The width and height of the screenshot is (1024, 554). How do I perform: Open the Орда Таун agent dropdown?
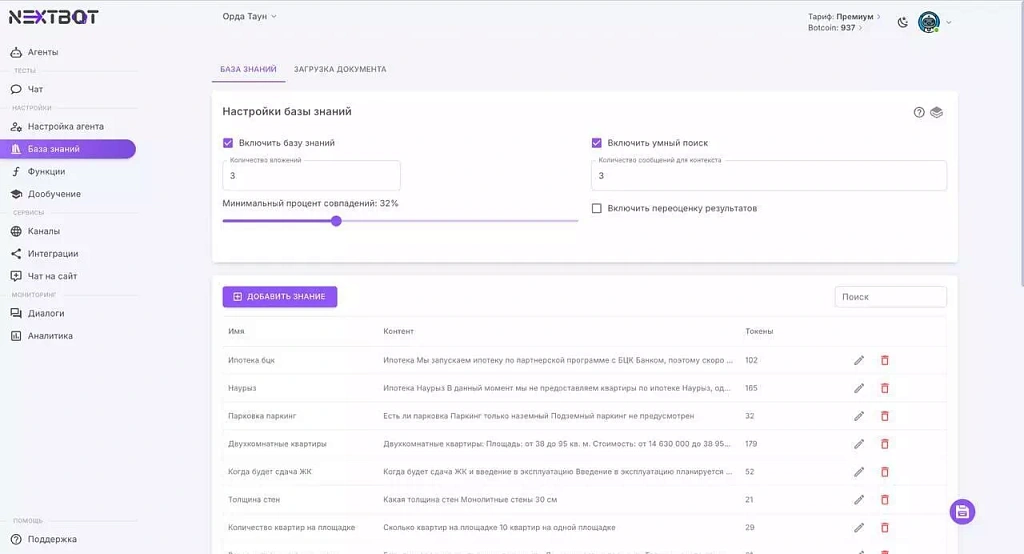click(249, 16)
